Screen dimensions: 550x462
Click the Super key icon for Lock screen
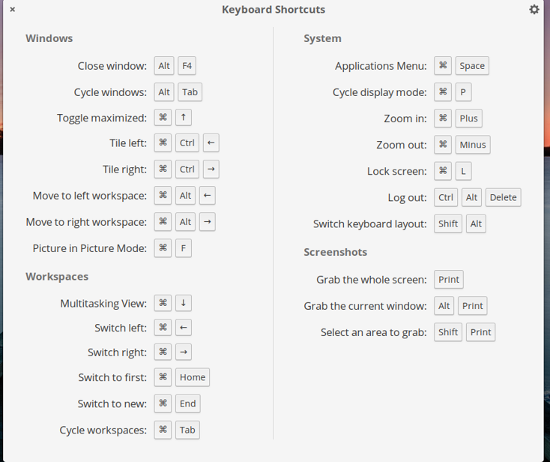tap(443, 171)
